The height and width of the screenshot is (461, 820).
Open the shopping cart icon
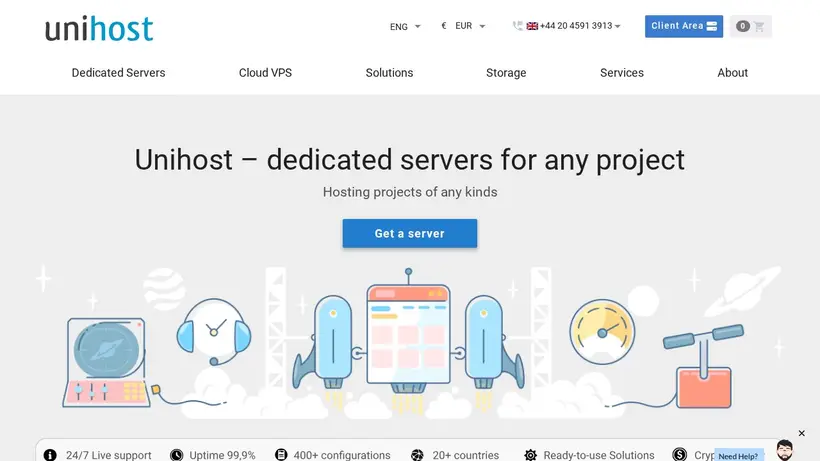pyautogui.click(x=759, y=26)
